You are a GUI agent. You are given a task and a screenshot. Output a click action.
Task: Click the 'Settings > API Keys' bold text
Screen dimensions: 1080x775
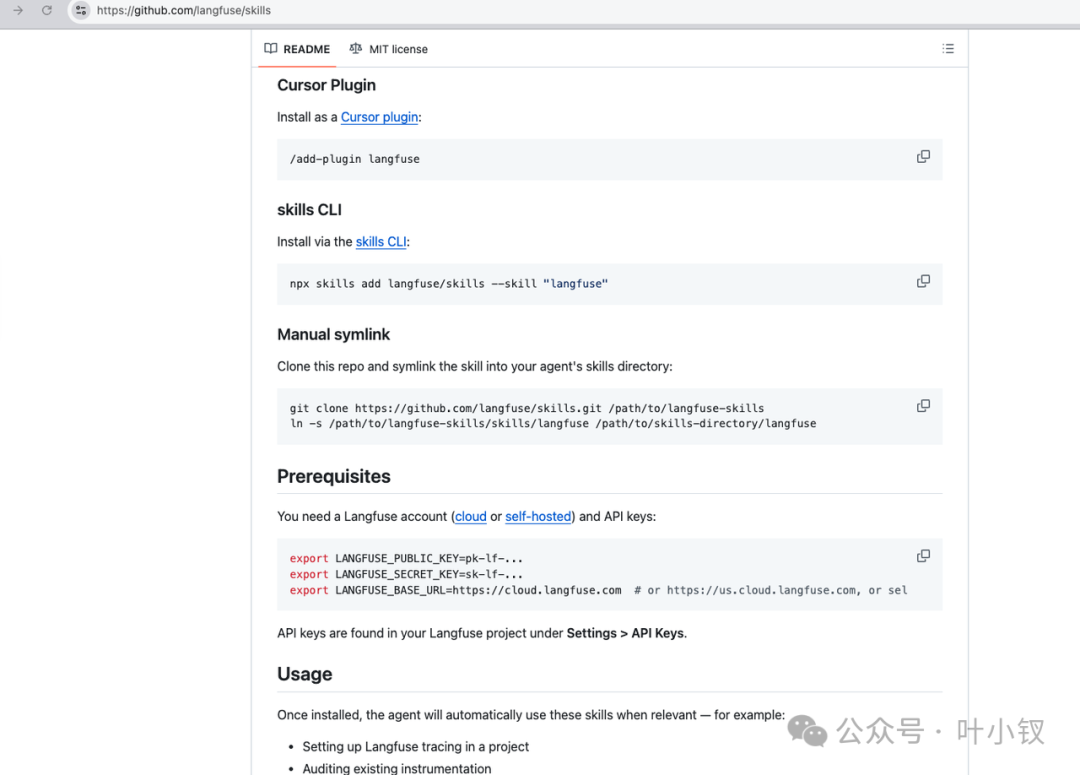[x=625, y=633]
